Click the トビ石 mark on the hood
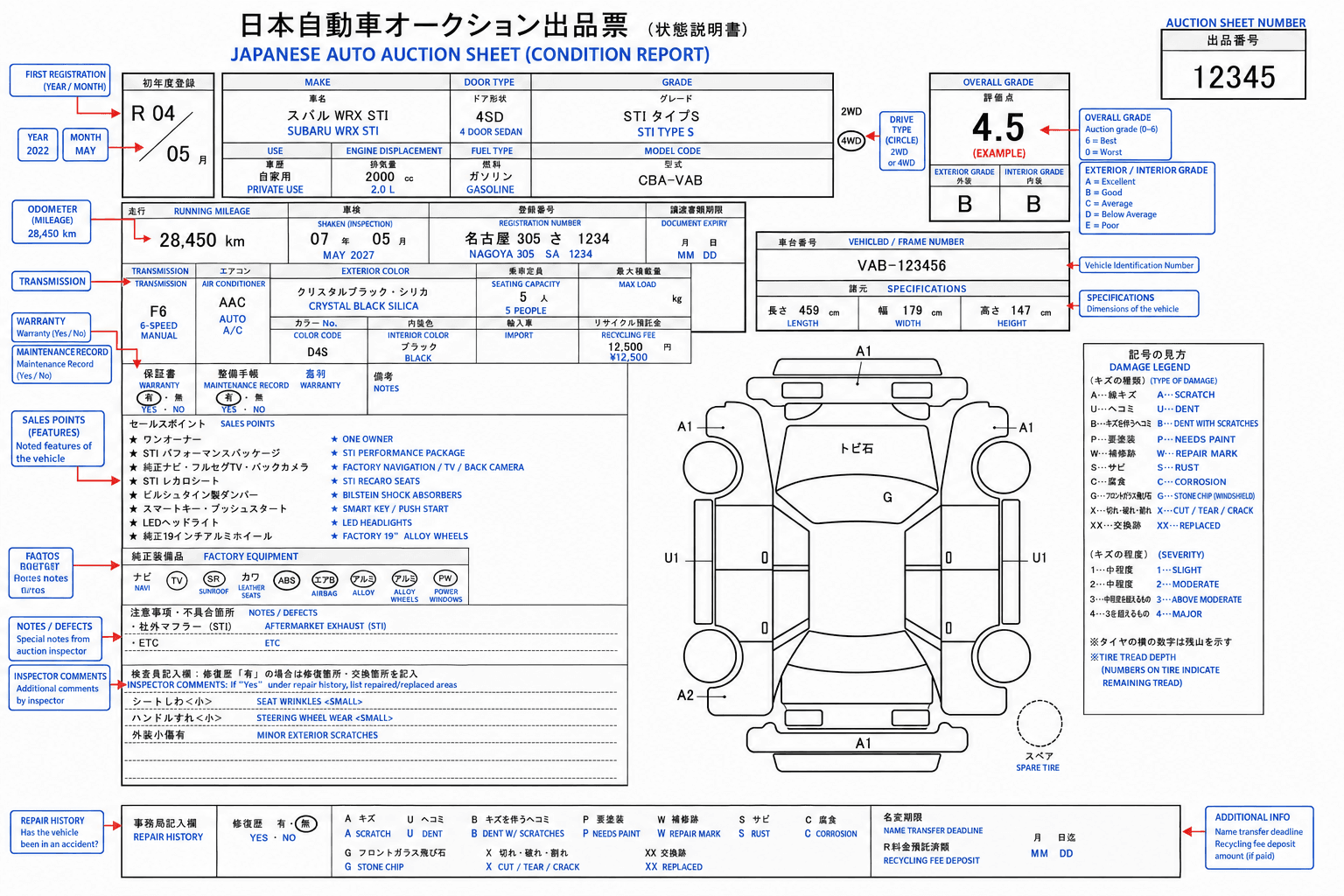1344x896 pixels. click(857, 448)
